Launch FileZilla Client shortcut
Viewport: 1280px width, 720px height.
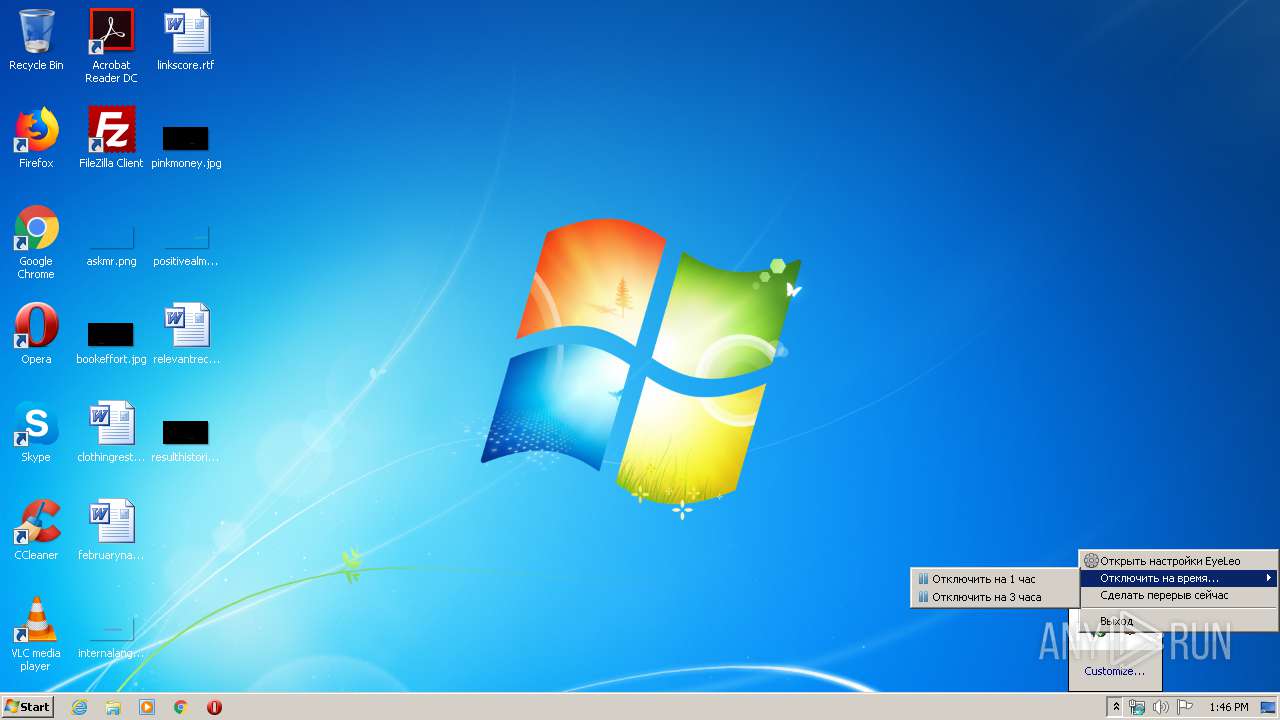point(111,139)
